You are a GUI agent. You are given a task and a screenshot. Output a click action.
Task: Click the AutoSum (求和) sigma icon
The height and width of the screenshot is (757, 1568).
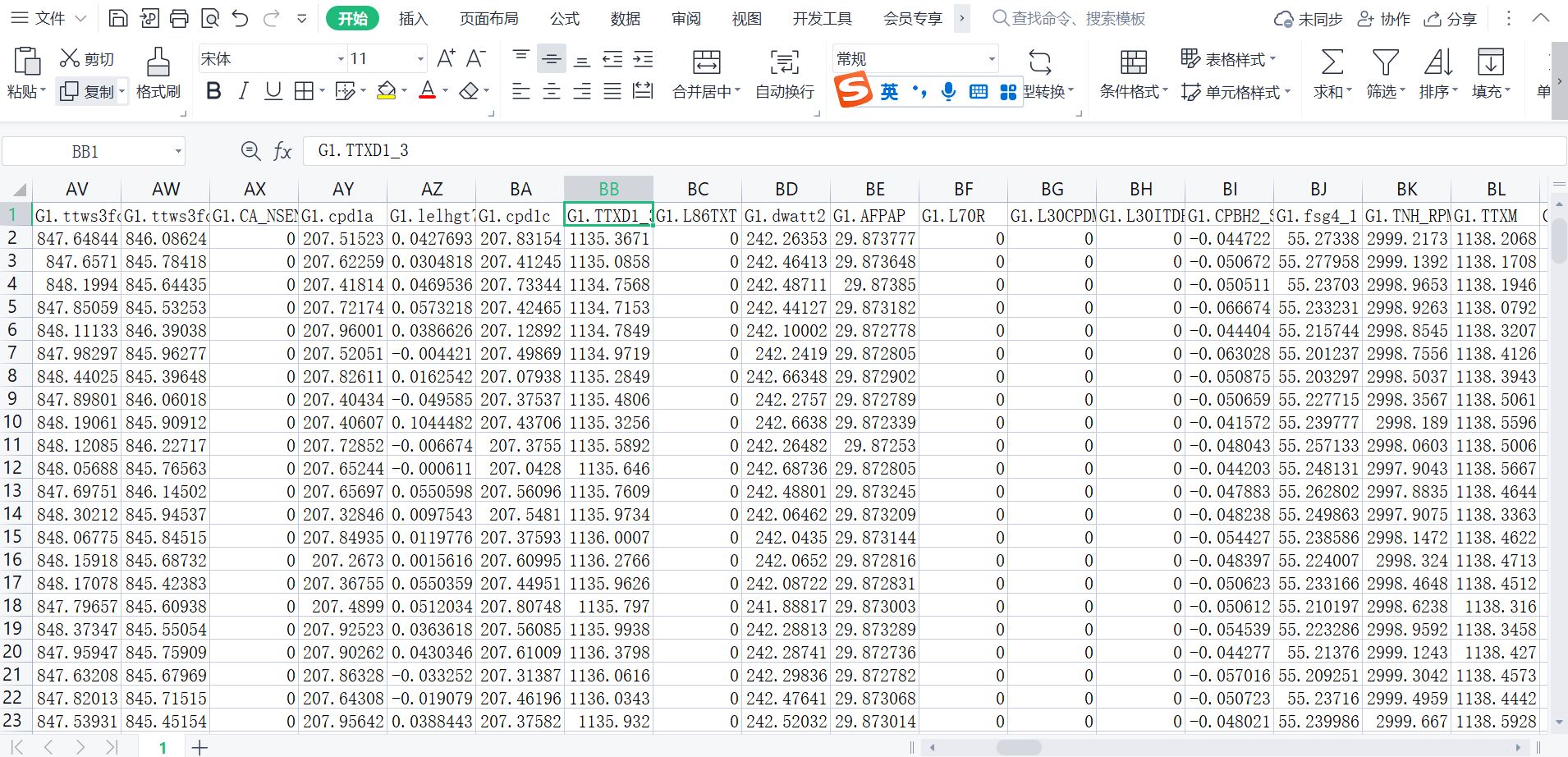1332,62
